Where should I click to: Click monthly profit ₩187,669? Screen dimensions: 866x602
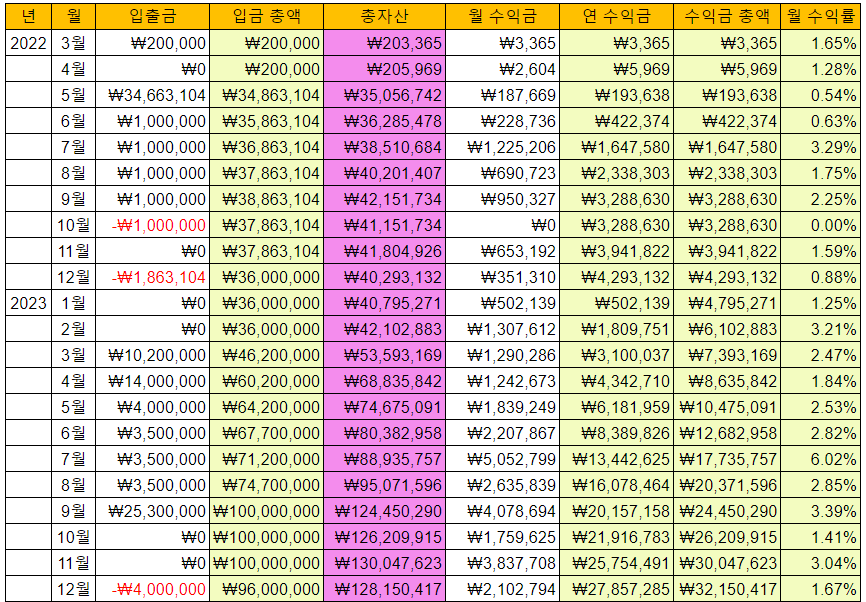(503, 95)
